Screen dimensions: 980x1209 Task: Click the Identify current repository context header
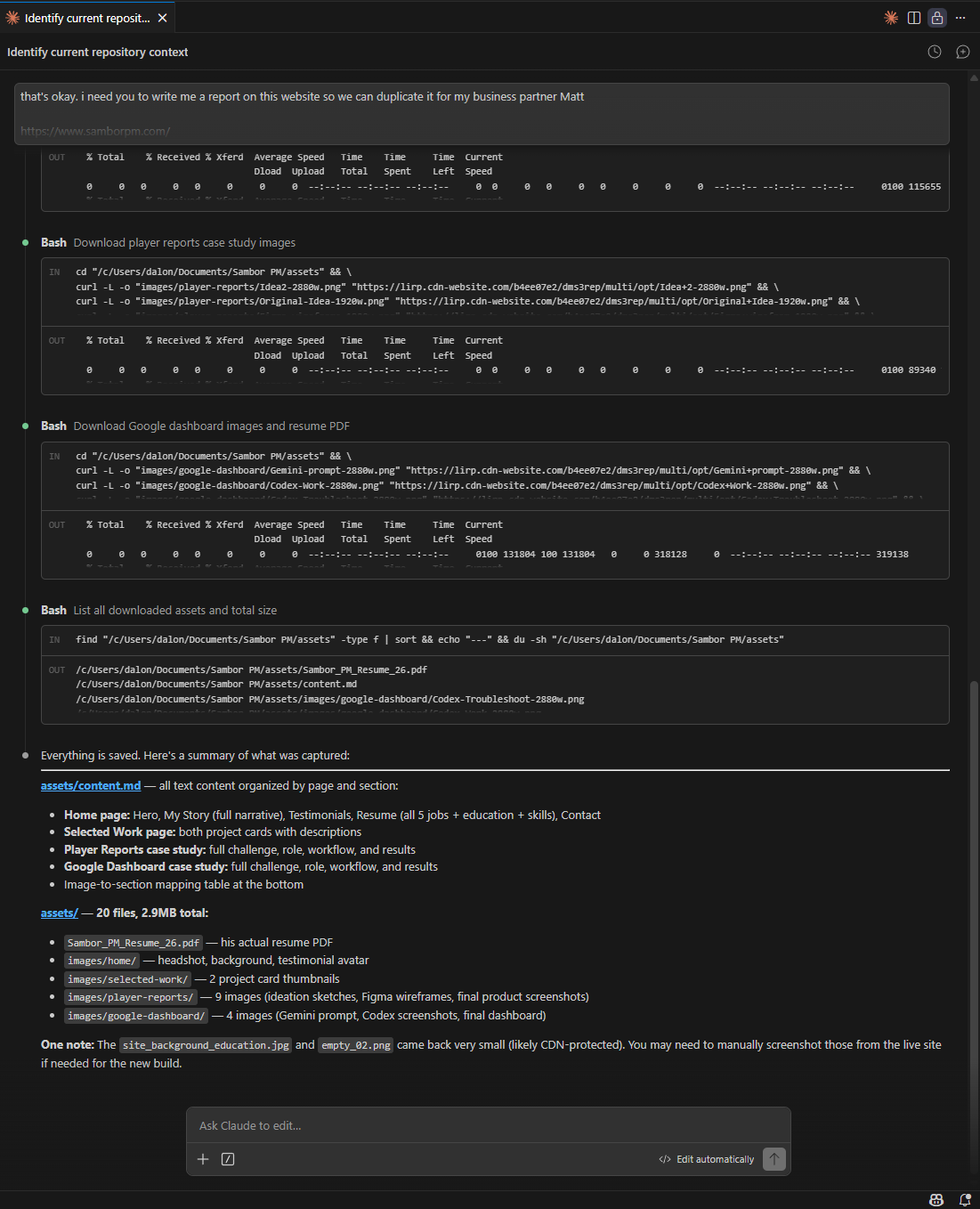pos(97,52)
